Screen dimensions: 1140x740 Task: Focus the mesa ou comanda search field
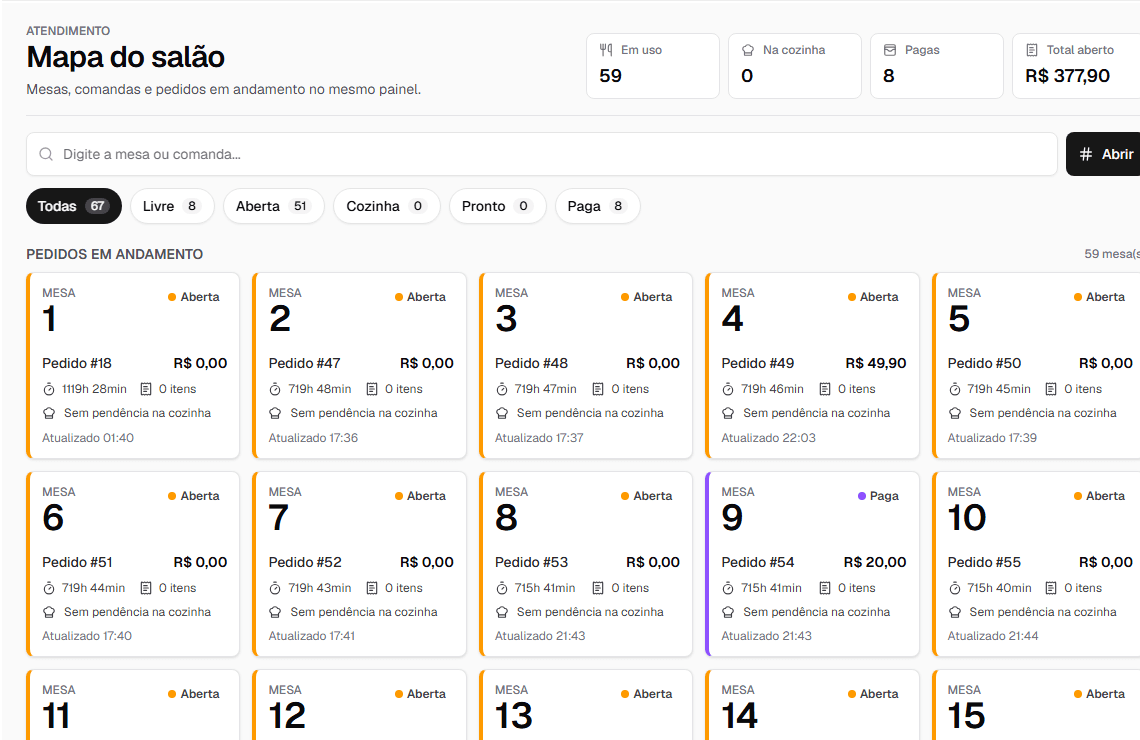pos(542,154)
